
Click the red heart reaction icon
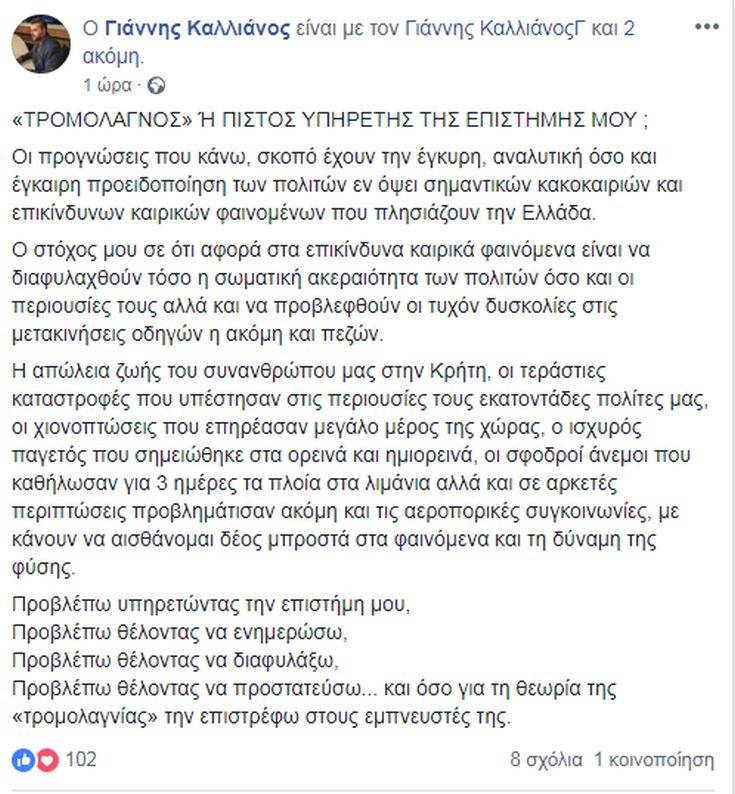pos(46,760)
